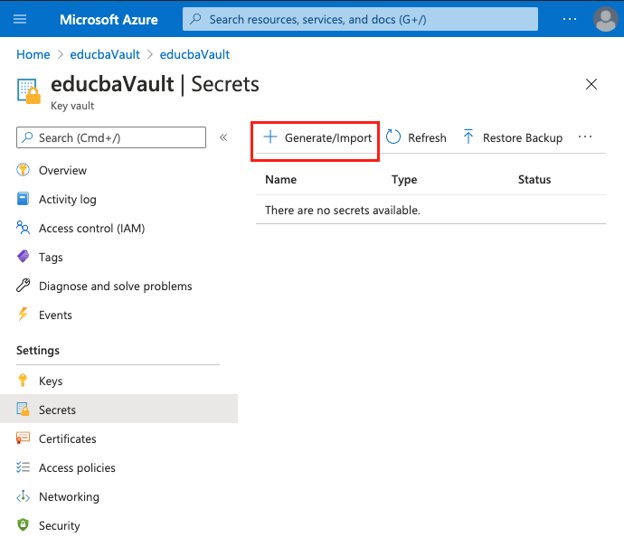Open Access control (IAM)
Viewport: 624px width, 536px height.
(x=92, y=228)
